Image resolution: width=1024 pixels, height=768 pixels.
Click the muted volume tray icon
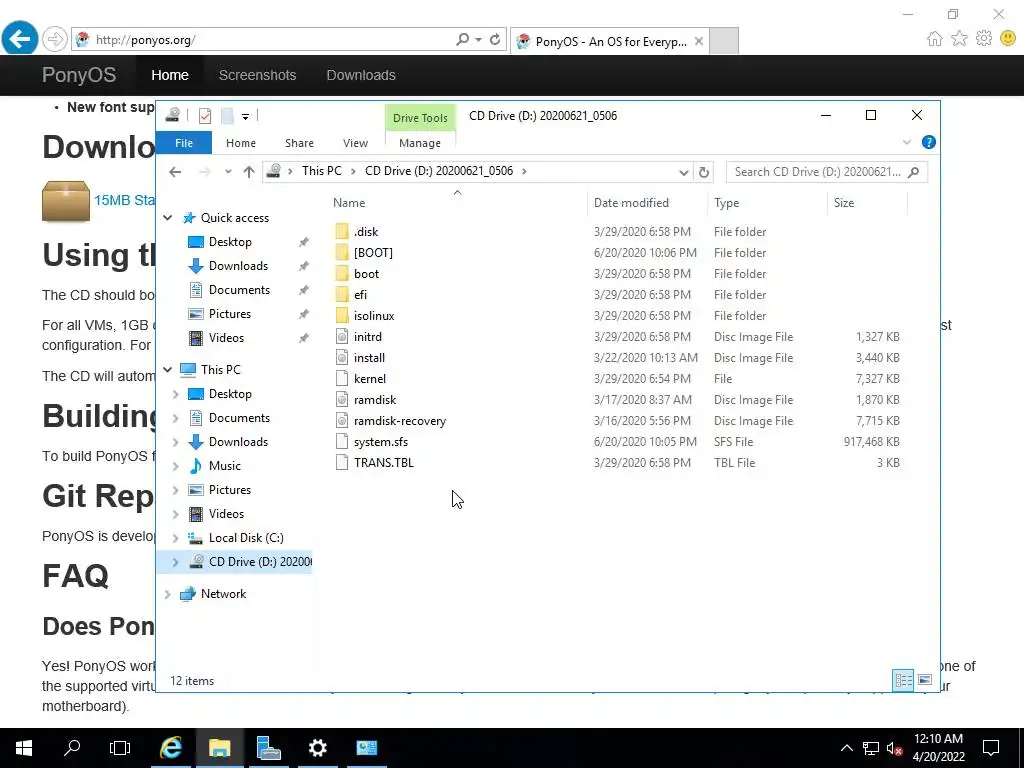pyautogui.click(x=895, y=748)
